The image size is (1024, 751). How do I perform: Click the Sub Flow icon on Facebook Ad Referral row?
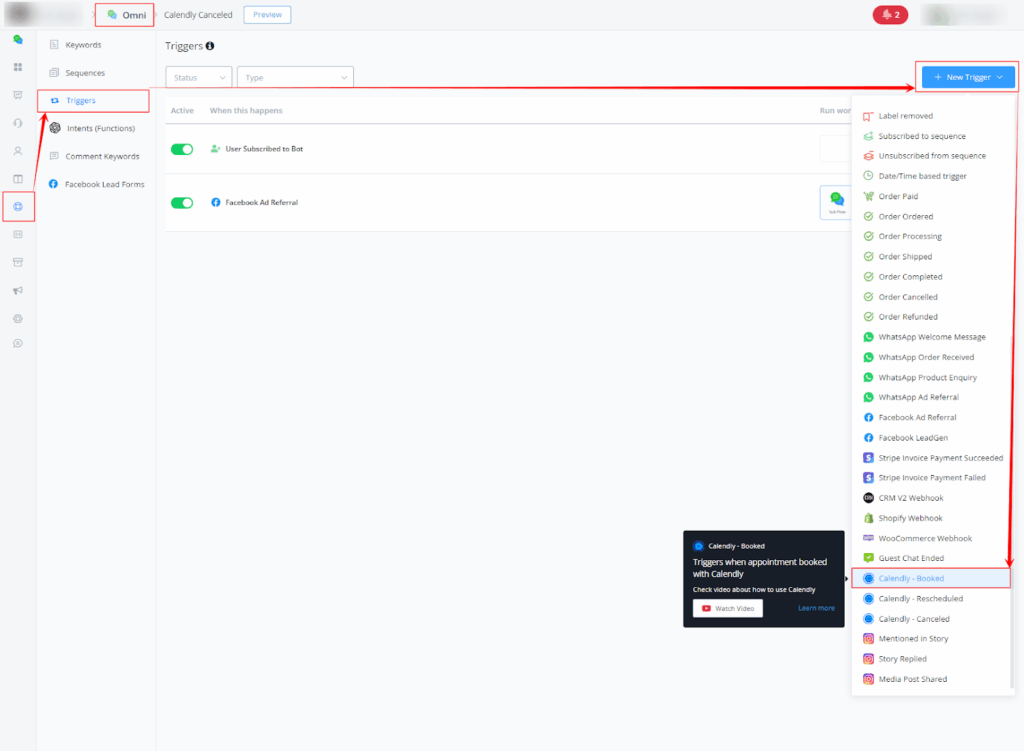[834, 202]
